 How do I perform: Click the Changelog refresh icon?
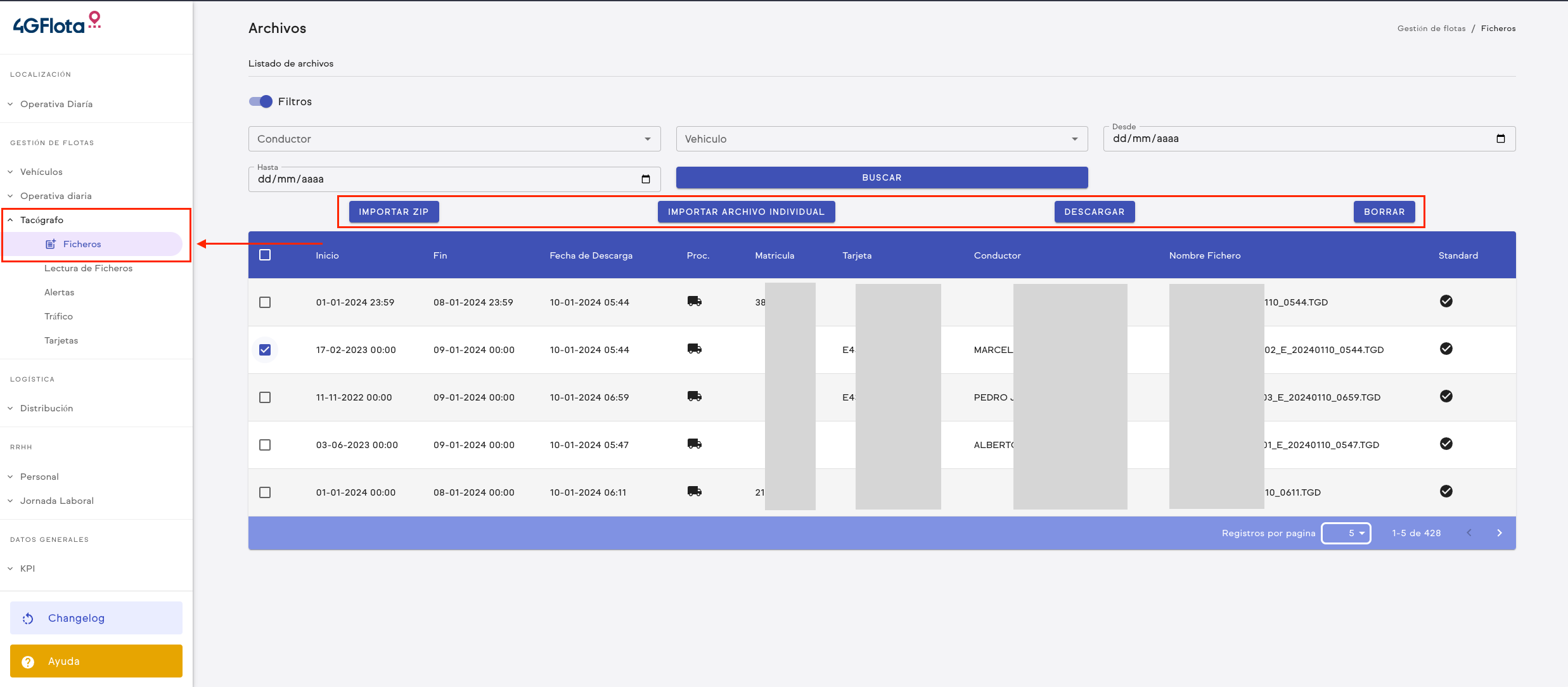pyautogui.click(x=28, y=619)
